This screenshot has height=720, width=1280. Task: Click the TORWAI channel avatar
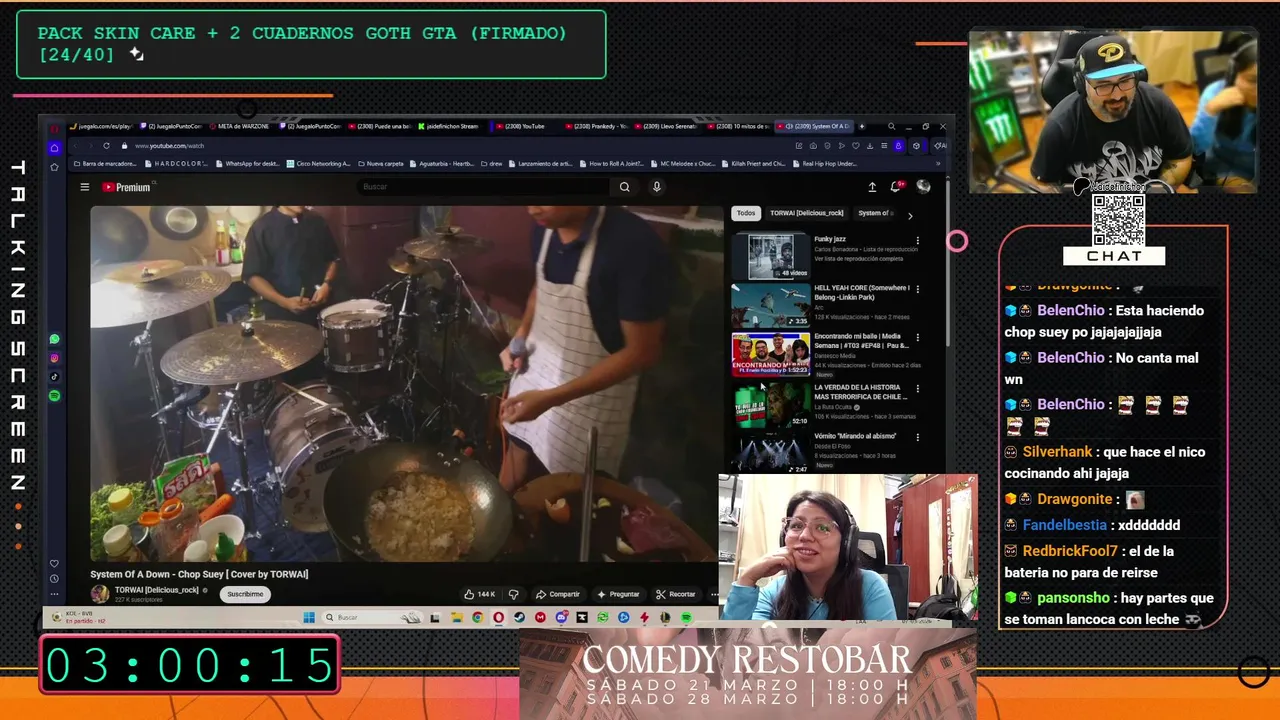point(100,594)
